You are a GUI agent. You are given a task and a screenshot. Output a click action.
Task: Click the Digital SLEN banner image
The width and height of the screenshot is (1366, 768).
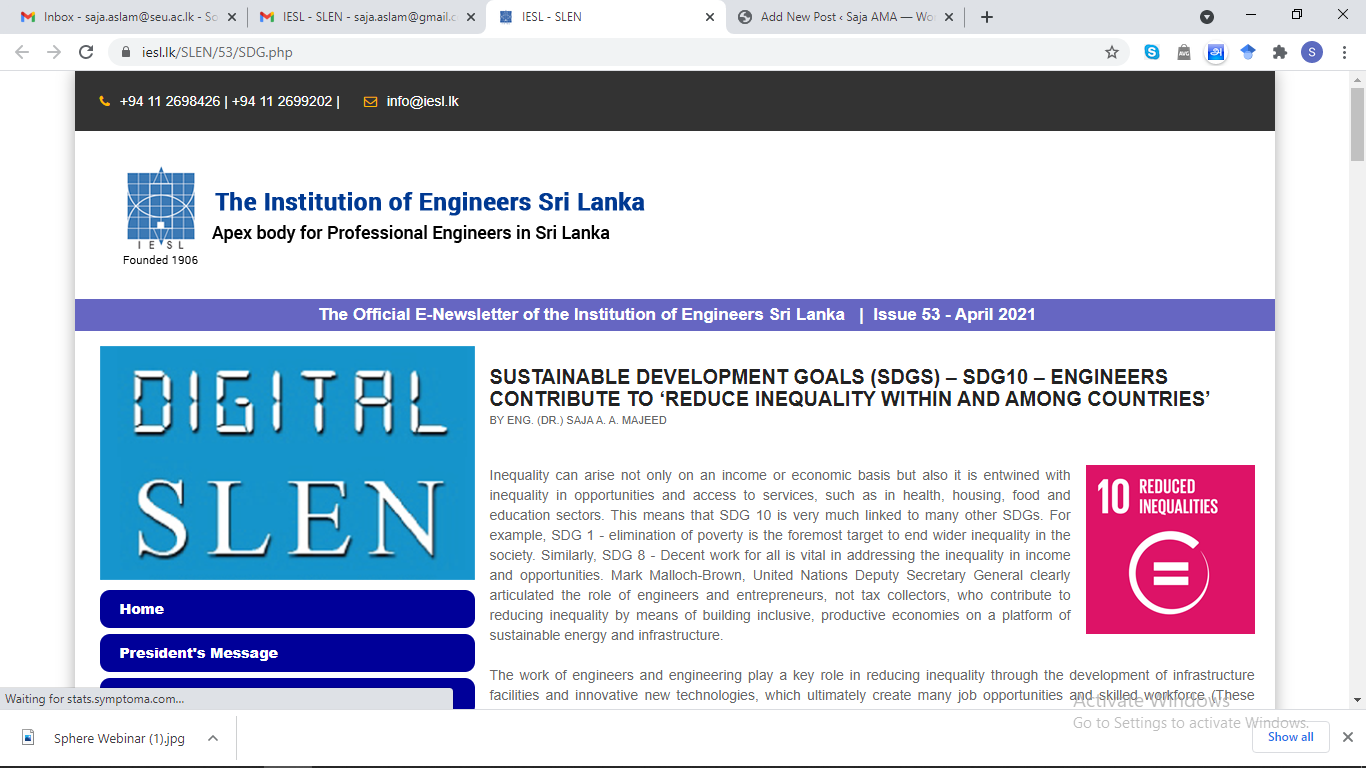pos(287,463)
